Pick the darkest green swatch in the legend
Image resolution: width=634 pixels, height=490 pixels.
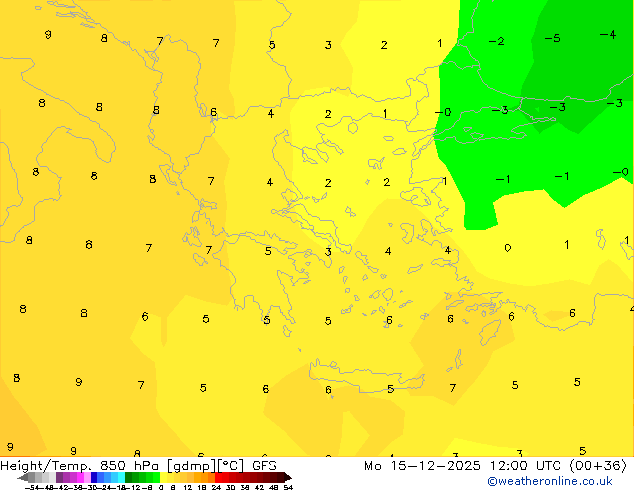pos(129,477)
